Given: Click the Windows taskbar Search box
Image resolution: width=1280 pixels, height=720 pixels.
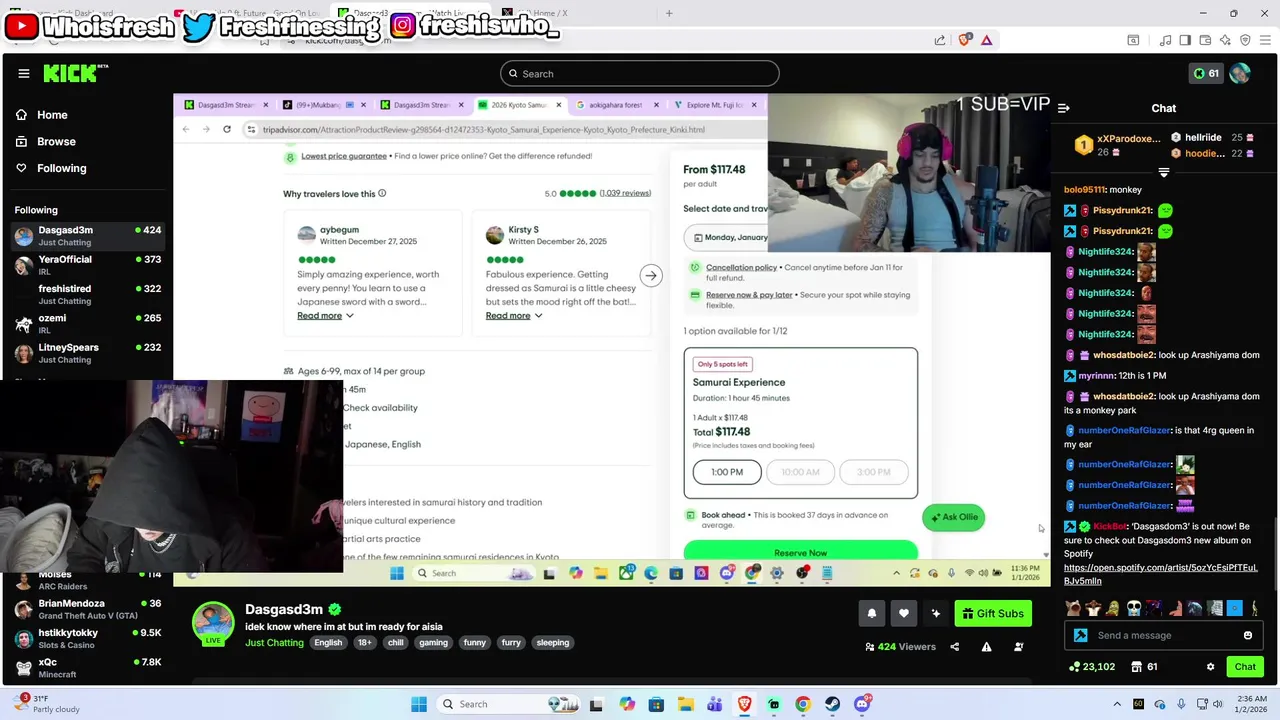Looking at the screenshot, I should click(x=507, y=704).
